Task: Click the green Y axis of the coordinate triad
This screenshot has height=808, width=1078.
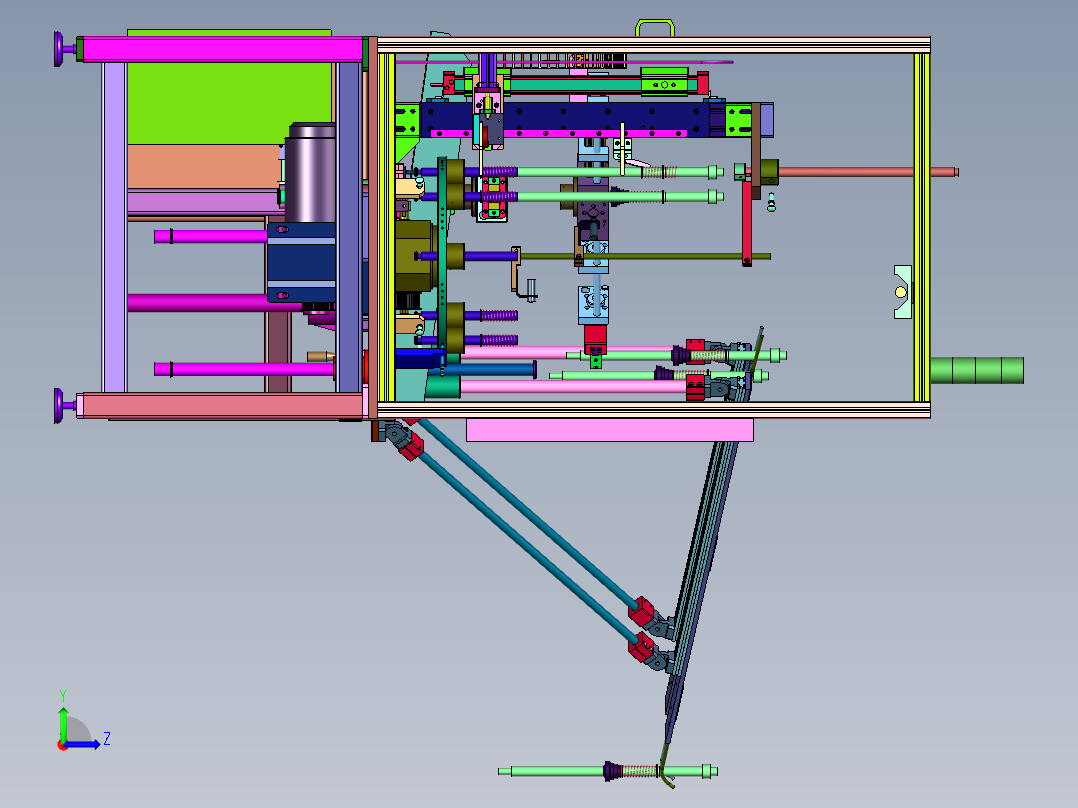Action: (63, 724)
